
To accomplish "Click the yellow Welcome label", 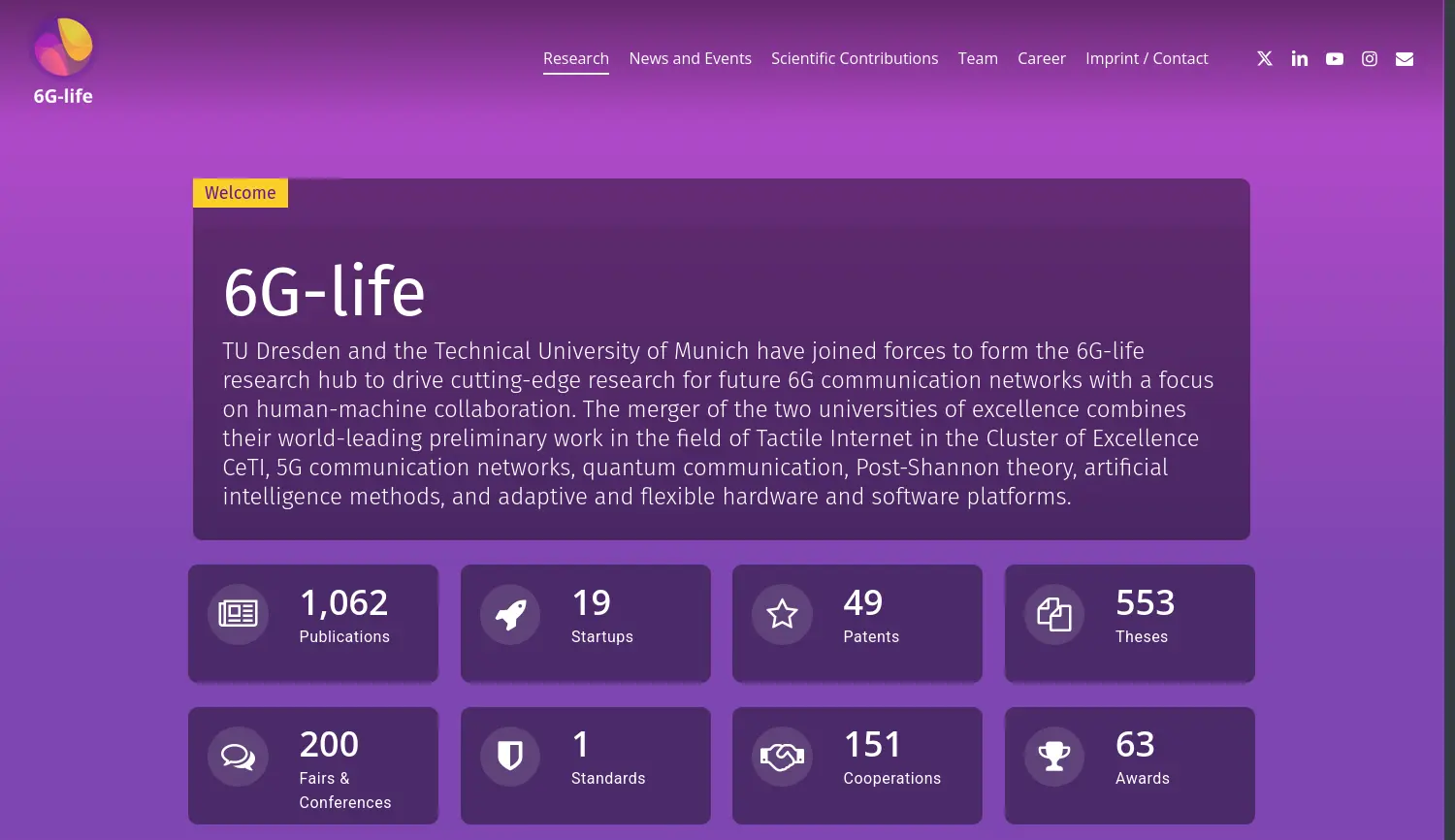I will [241, 193].
